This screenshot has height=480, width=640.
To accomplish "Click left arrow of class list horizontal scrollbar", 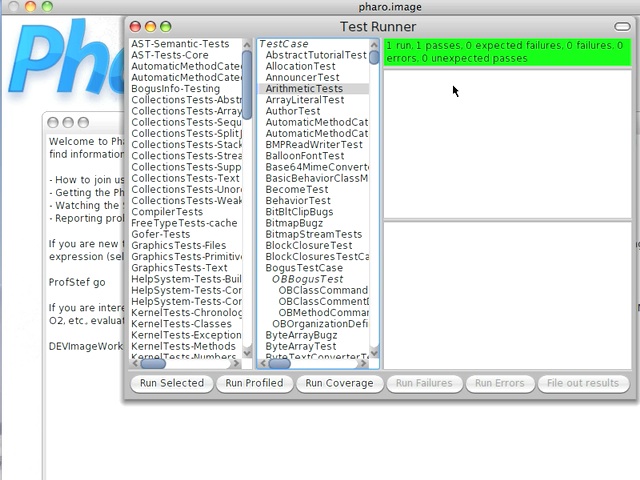I will [x=263, y=363].
